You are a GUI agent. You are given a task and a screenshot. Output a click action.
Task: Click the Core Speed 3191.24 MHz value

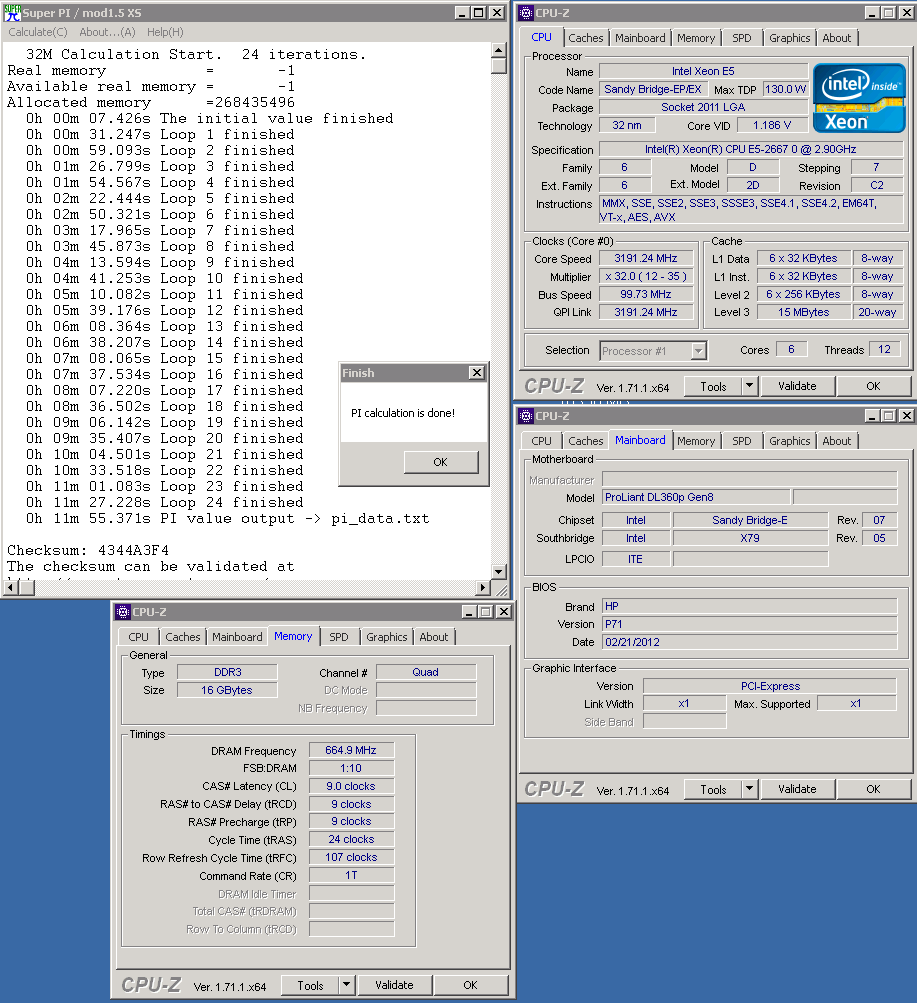click(x=645, y=258)
